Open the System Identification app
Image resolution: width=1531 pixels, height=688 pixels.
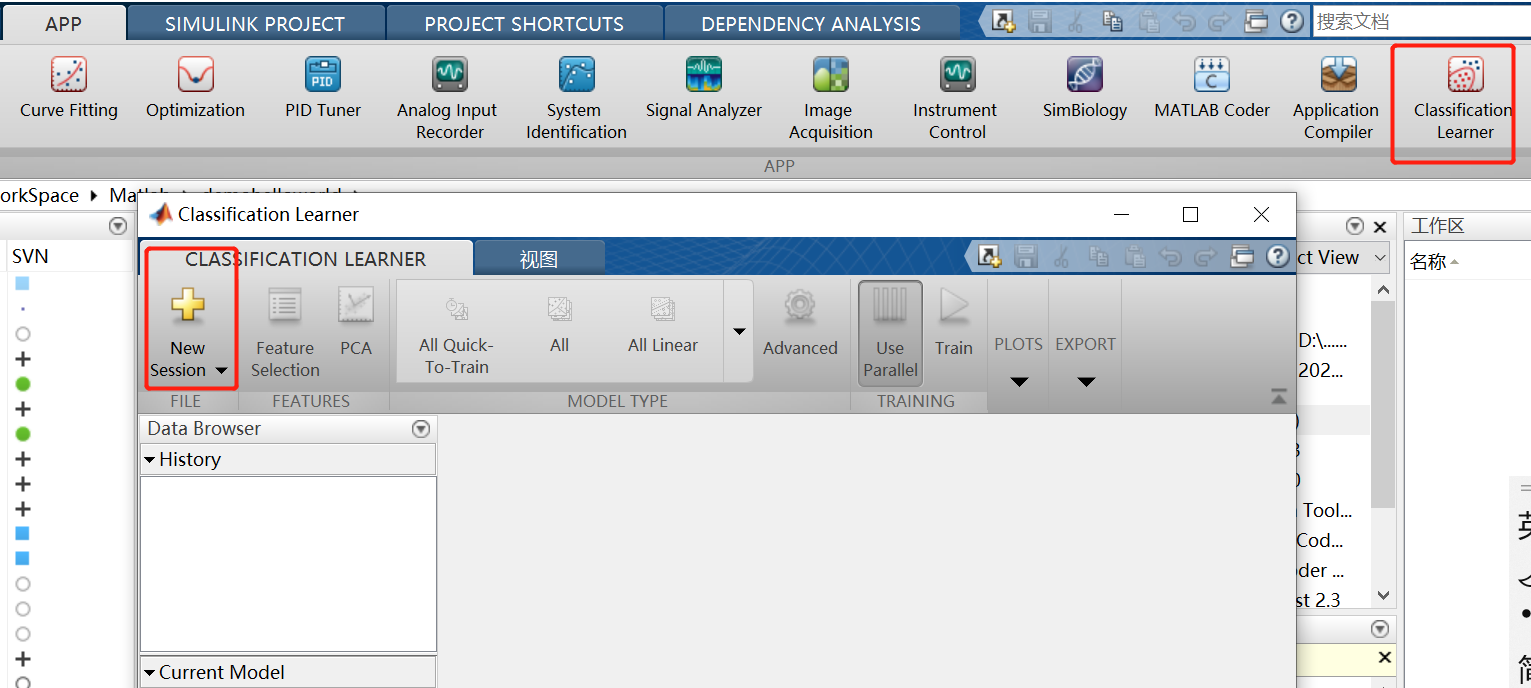[x=577, y=97]
